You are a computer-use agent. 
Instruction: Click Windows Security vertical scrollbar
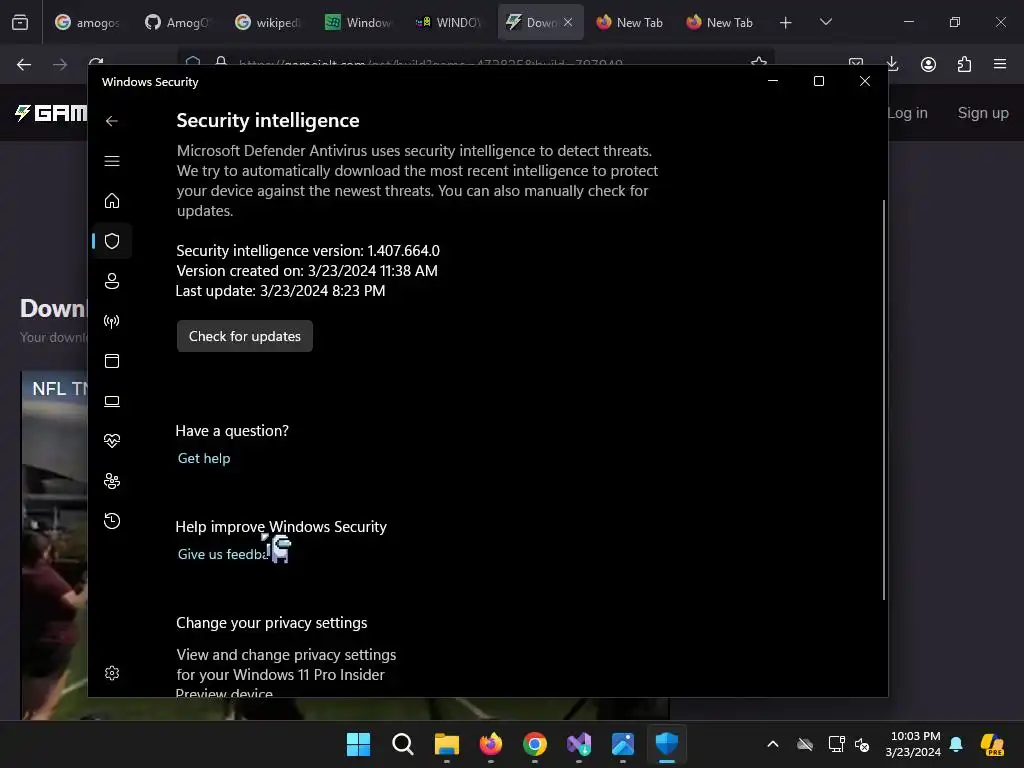click(x=884, y=400)
